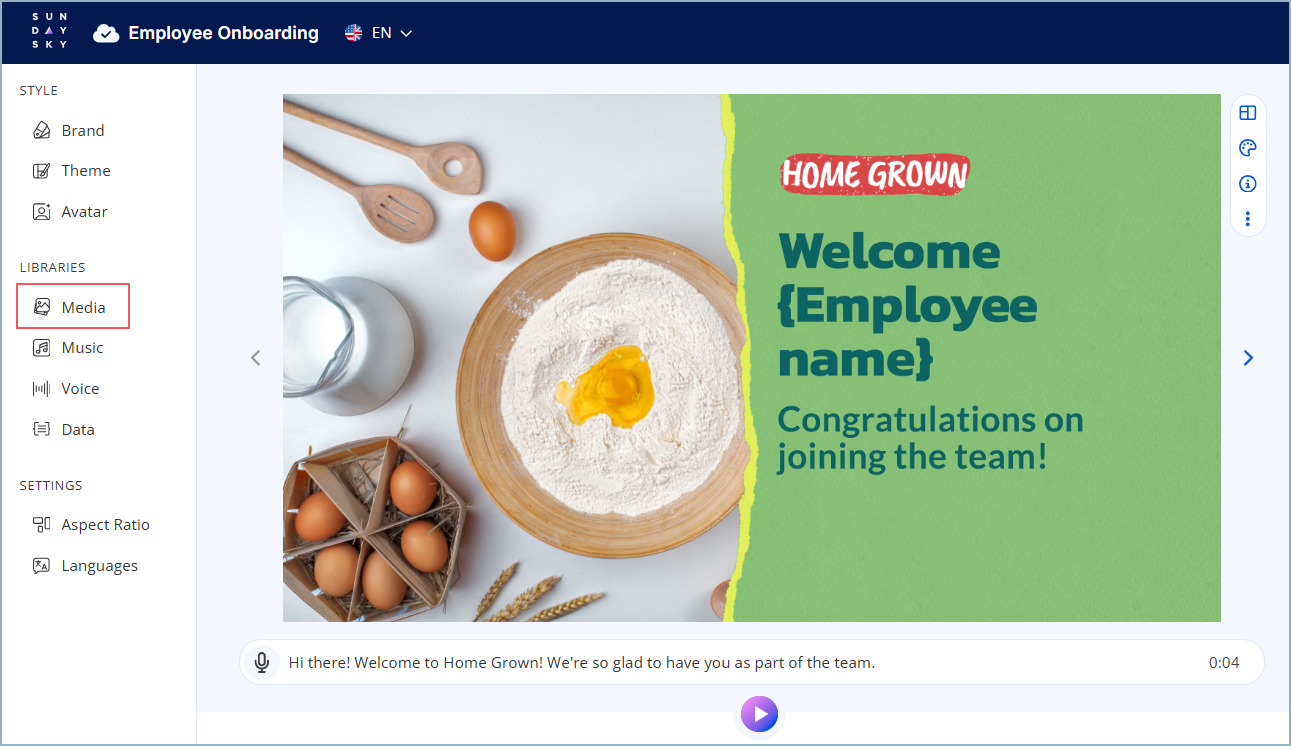The height and width of the screenshot is (746, 1291).
Task: Open the Voice library
Action: pos(66,389)
